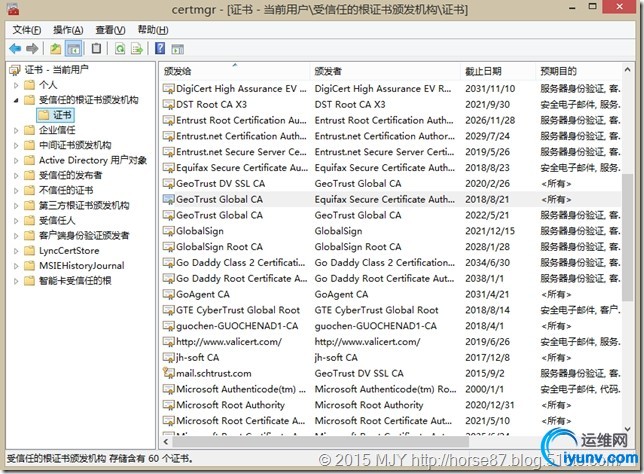Screen dimensions: 644x474
Task: Click the certificate icon of the DST Root CA X3 row
Action: click(168, 104)
